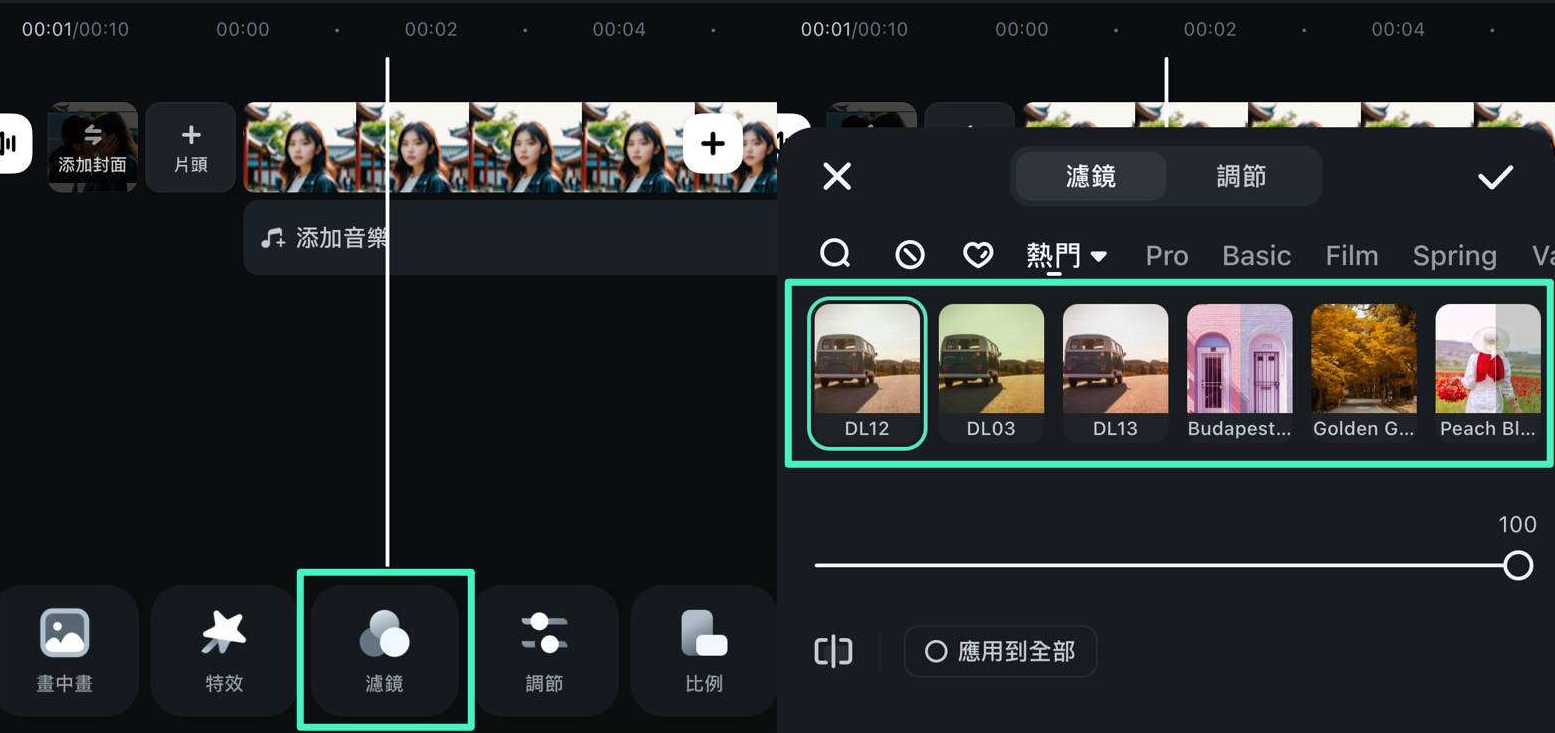Viewport: 1555px width, 733px height.
Task: Remove filter with the no-filter icon
Action: tap(909, 255)
